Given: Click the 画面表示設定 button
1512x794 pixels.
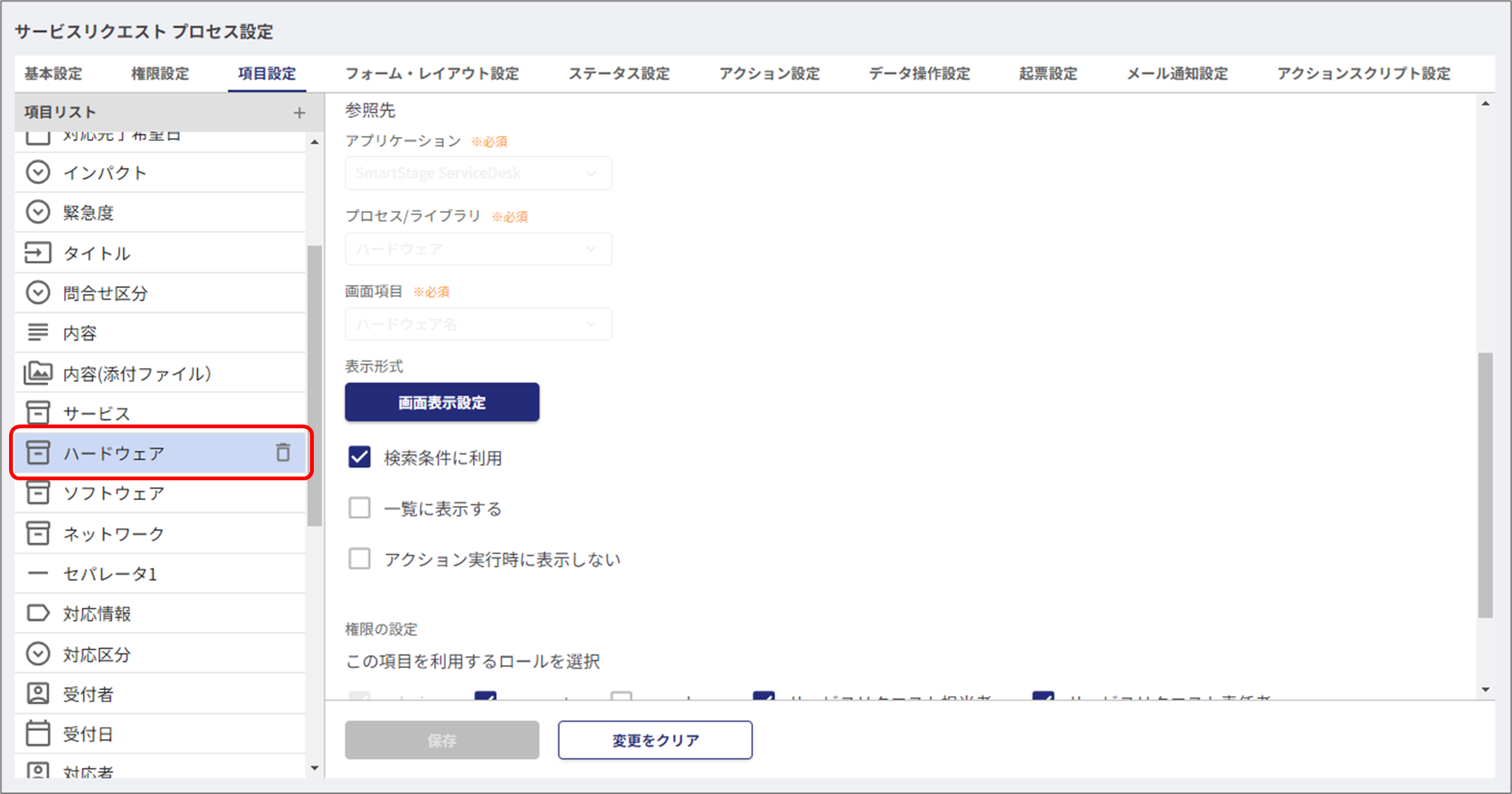Looking at the screenshot, I should (x=442, y=403).
